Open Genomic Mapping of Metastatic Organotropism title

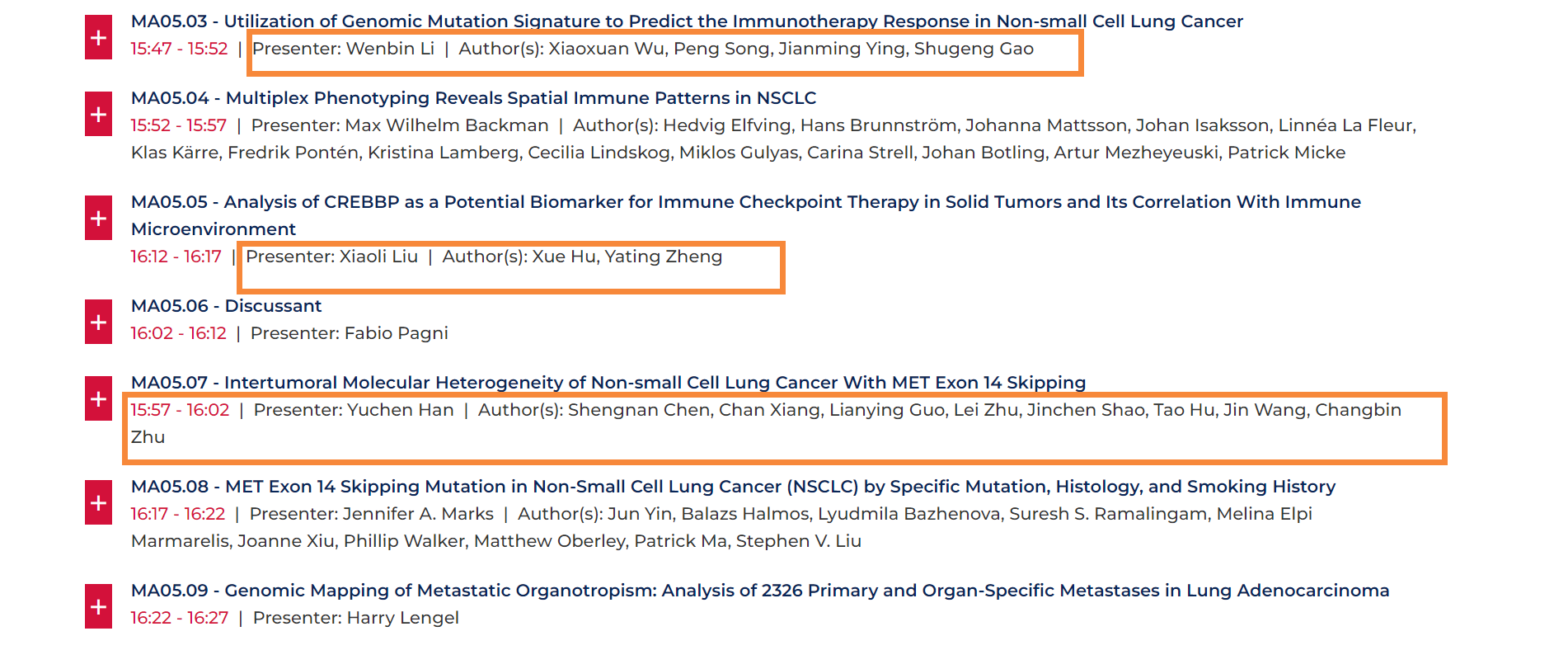tap(760, 591)
